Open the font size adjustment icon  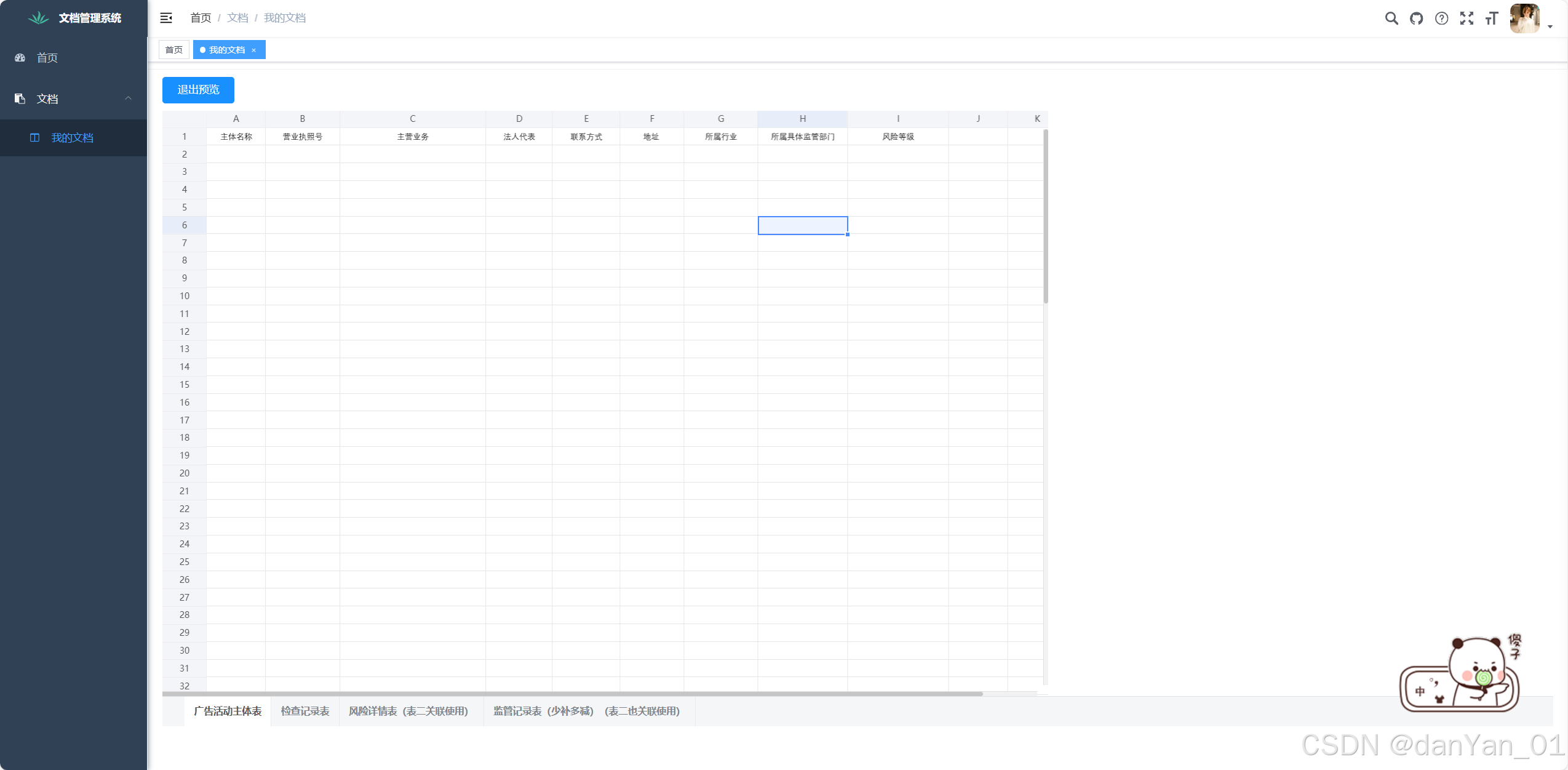(x=1491, y=18)
